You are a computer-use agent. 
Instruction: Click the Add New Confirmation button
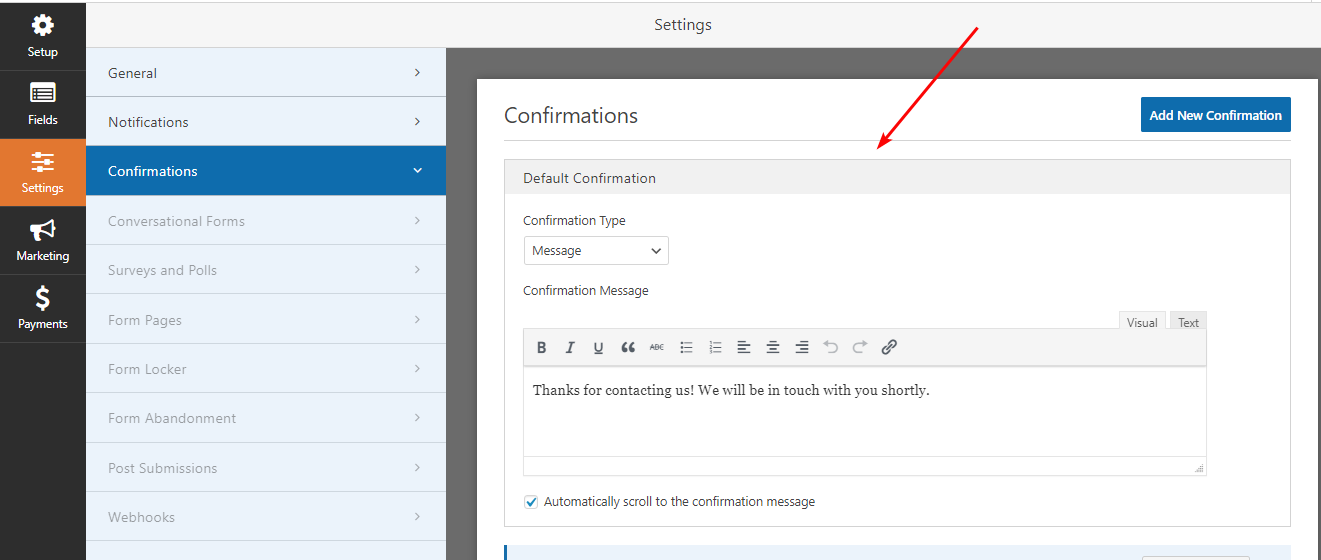tap(1215, 115)
